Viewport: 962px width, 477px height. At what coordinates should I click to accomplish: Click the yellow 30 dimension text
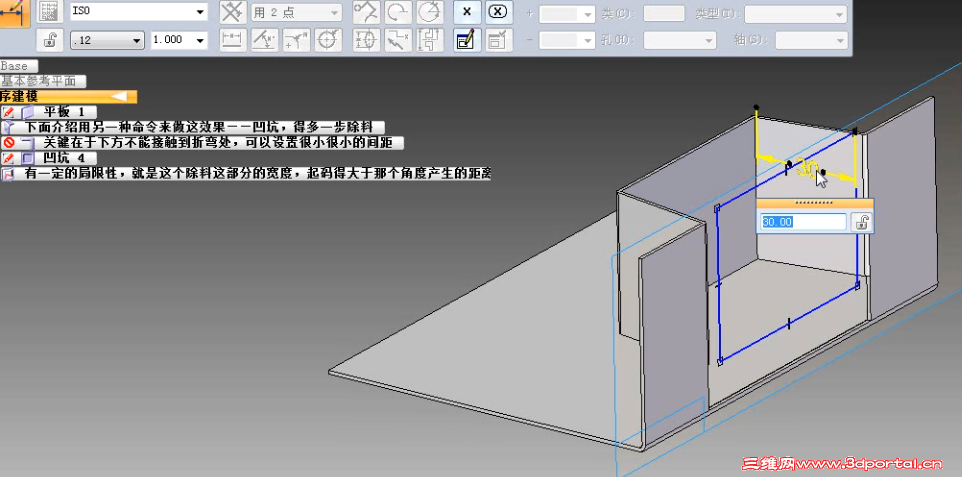[x=807, y=169]
